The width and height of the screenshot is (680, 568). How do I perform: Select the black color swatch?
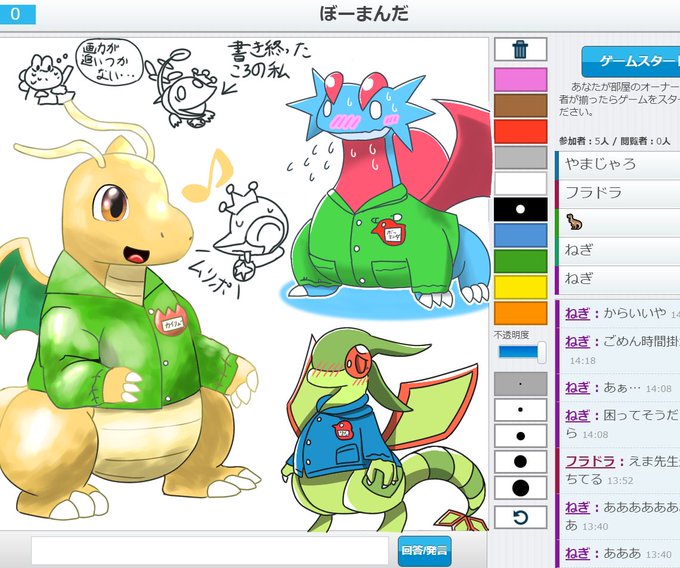(x=520, y=209)
